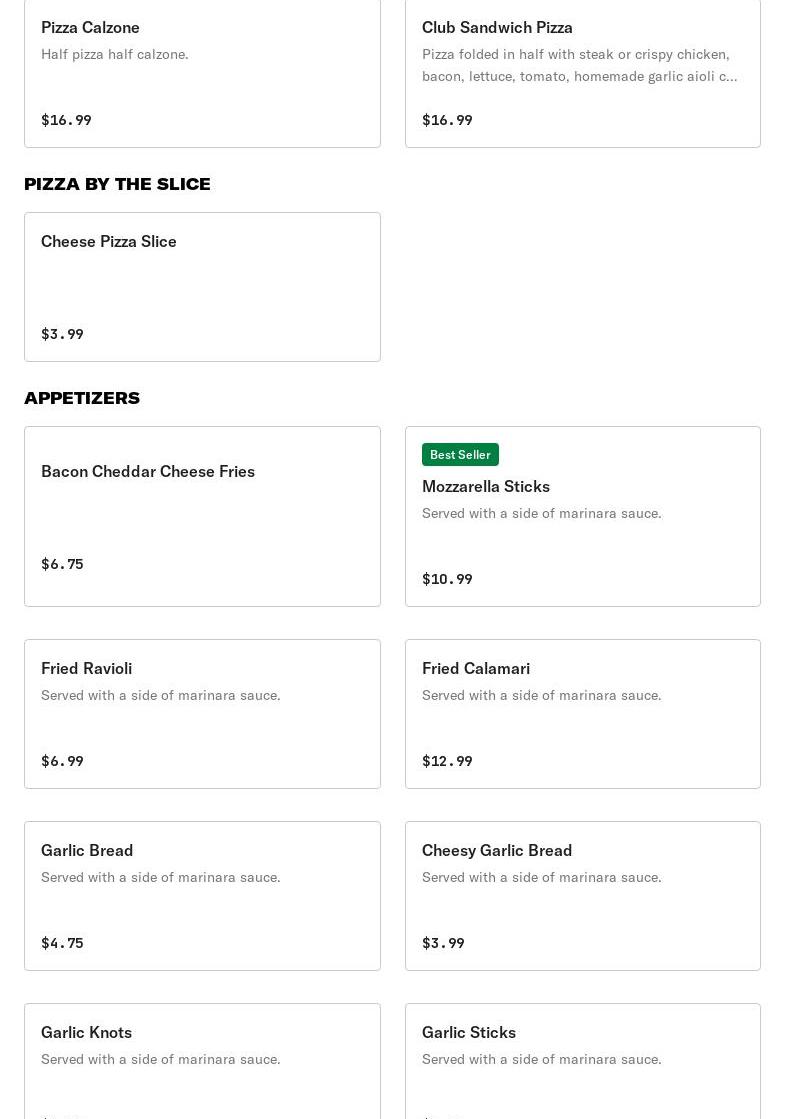Viewport: 785px width, 1119px height.
Task: Click the Pizza By The Slice heading
Action: [x=117, y=184]
